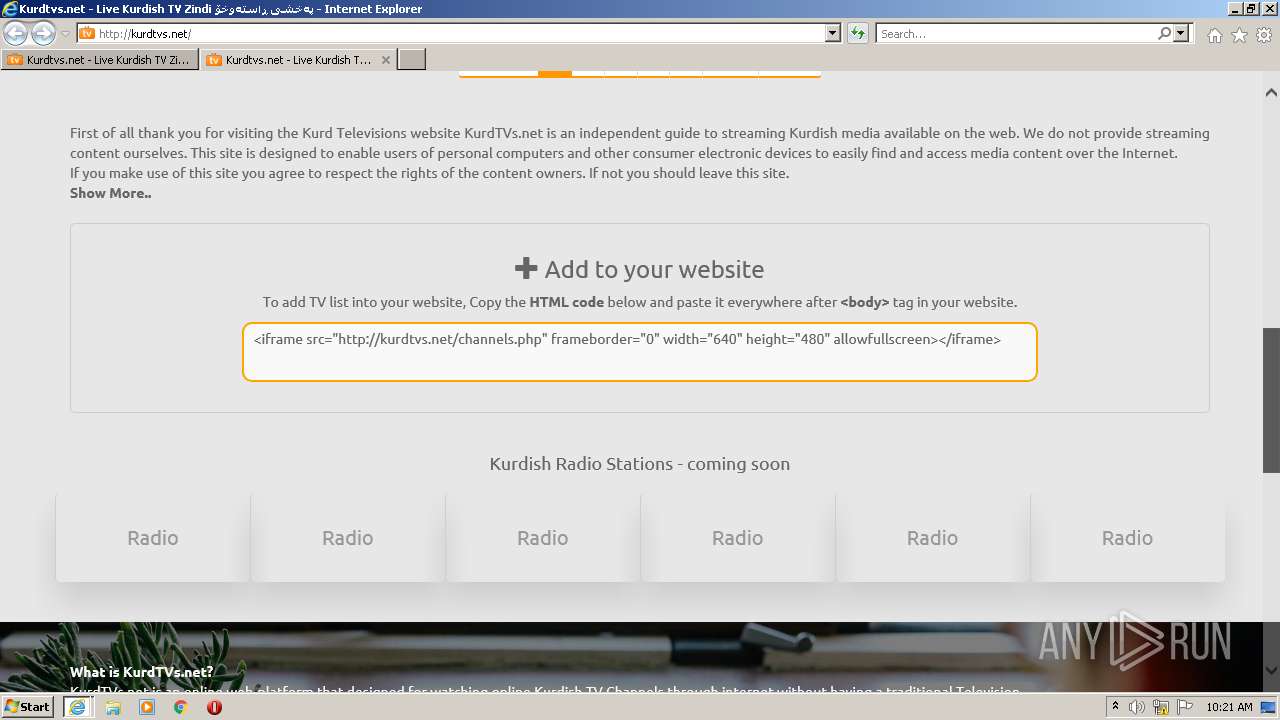
Task: Open the recent pages dropdown arrow
Action: coord(65,34)
